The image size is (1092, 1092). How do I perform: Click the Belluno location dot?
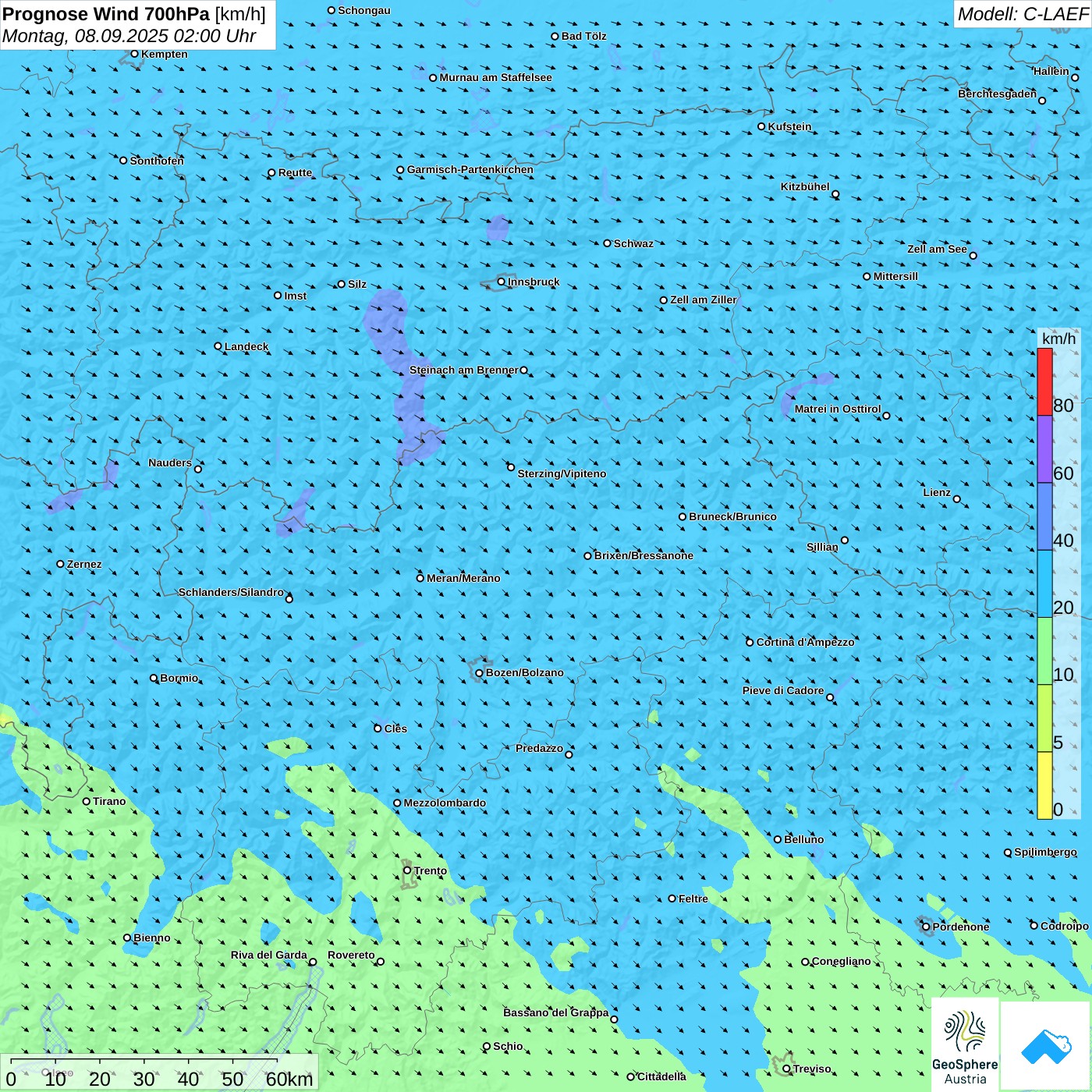[777, 839]
